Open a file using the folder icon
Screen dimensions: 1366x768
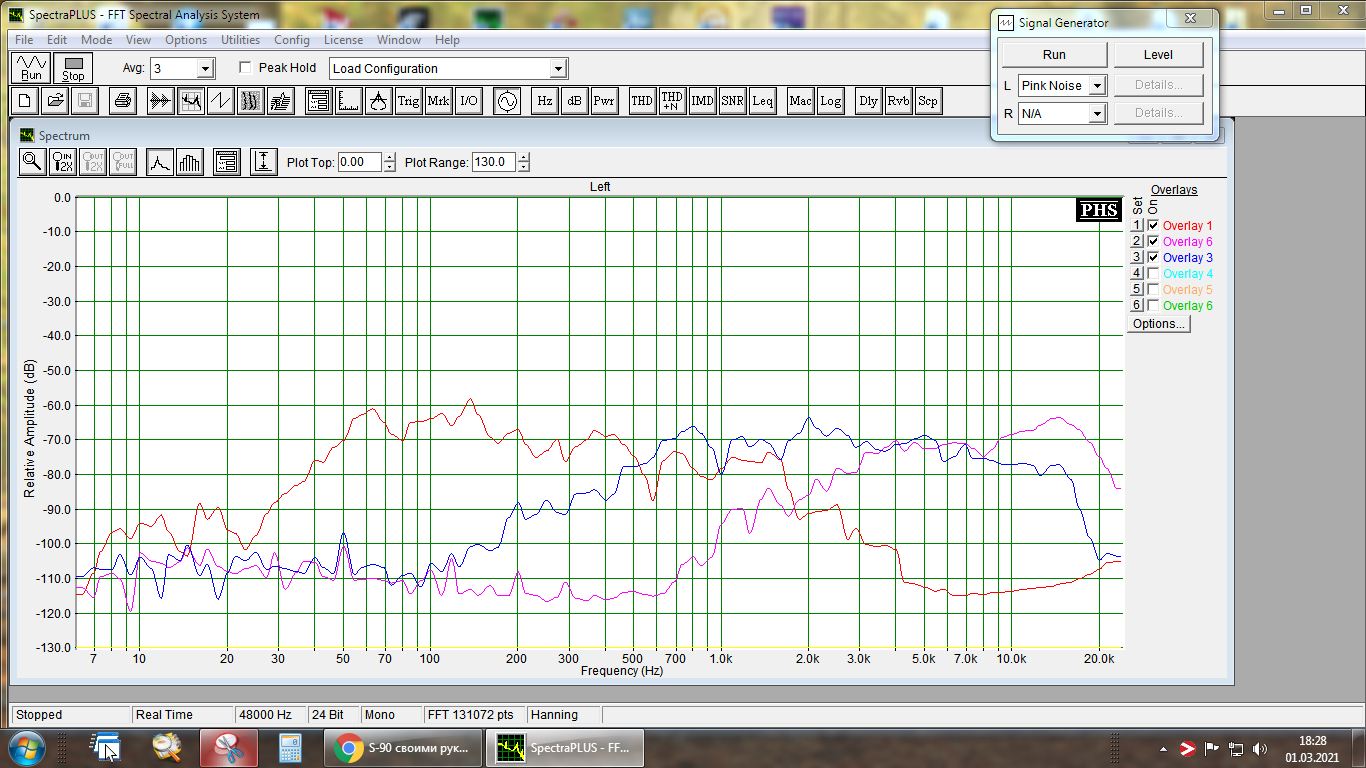(55, 101)
